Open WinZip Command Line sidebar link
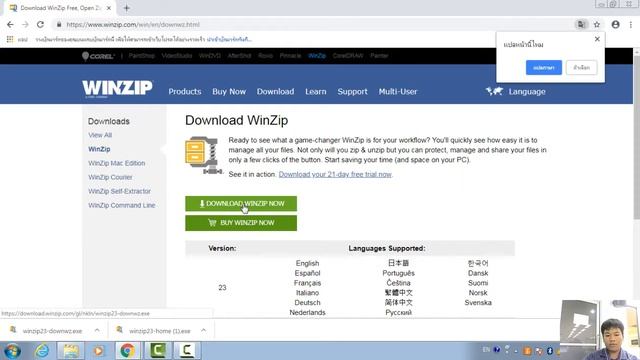Image resolution: width=640 pixels, height=360 pixels. 122,205
